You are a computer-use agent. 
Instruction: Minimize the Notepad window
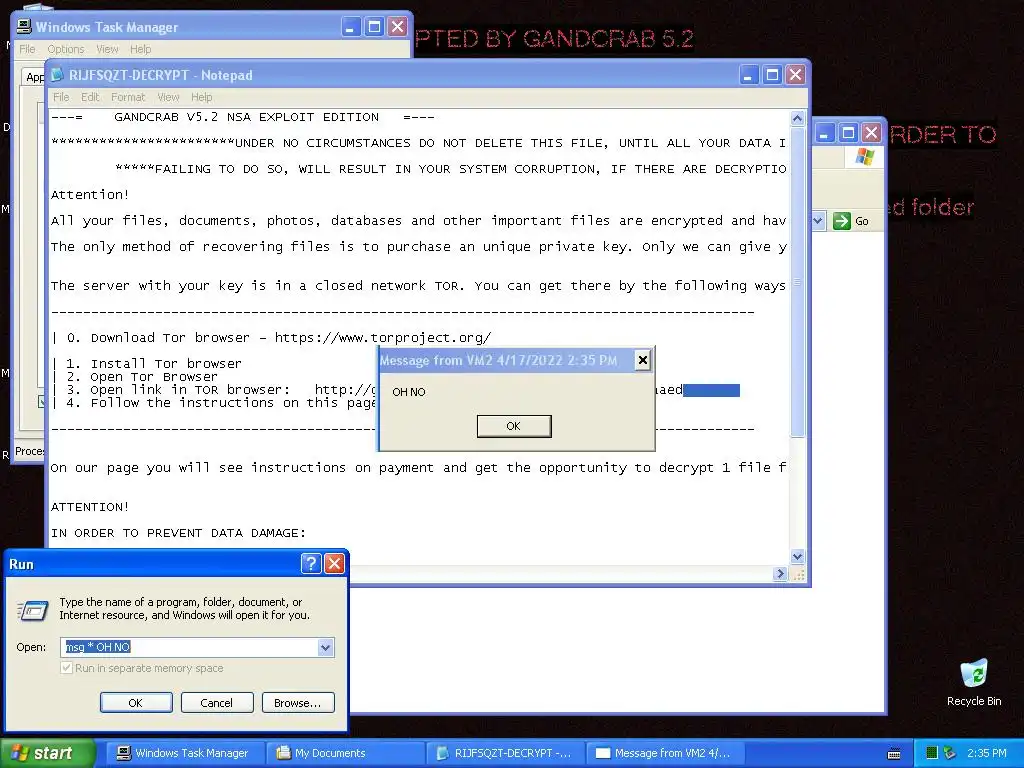(x=748, y=75)
